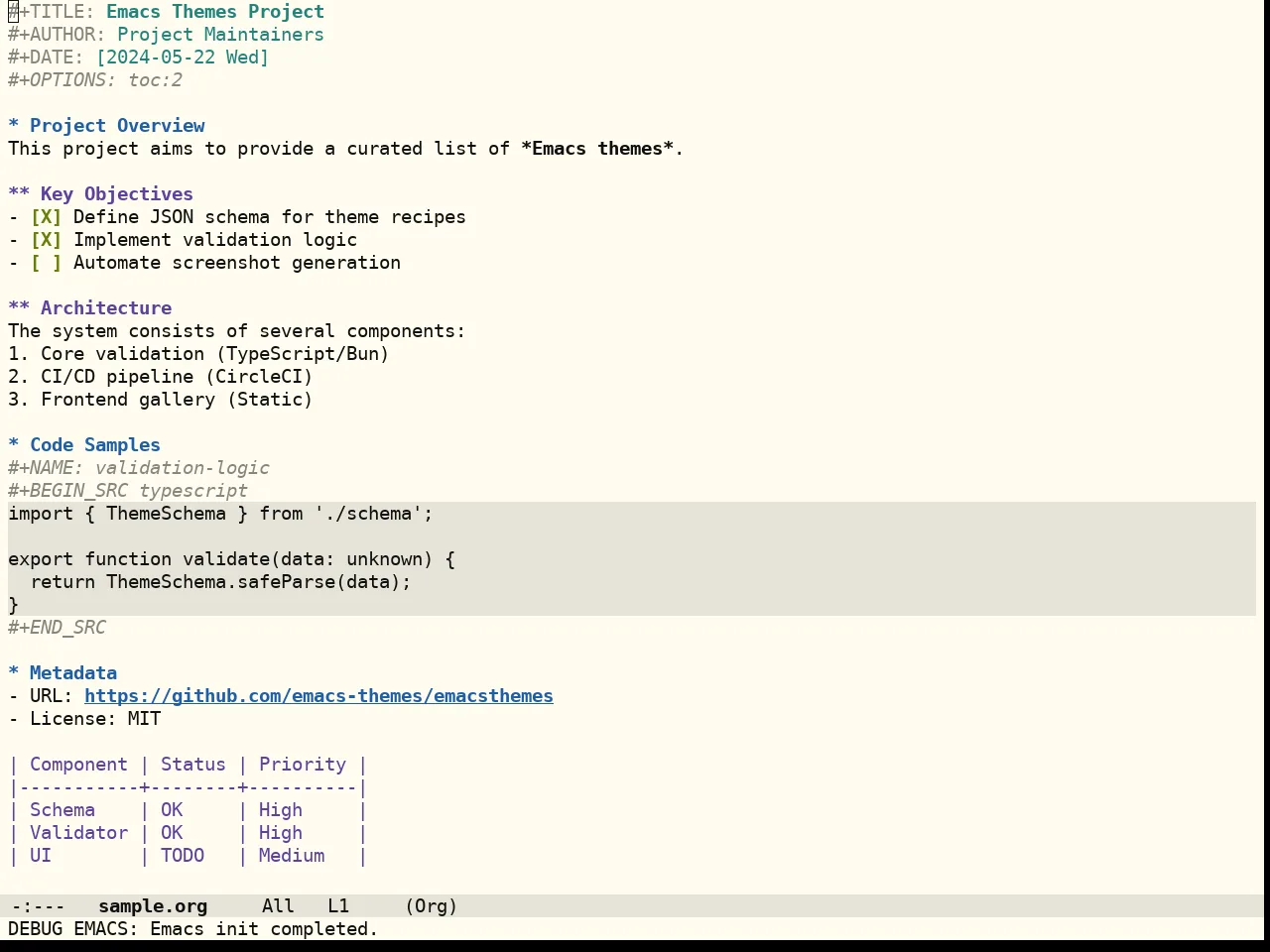This screenshot has width=1270, height=952.
Task: Click the echo area message Emacs init completed
Action: (x=193, y=929)
